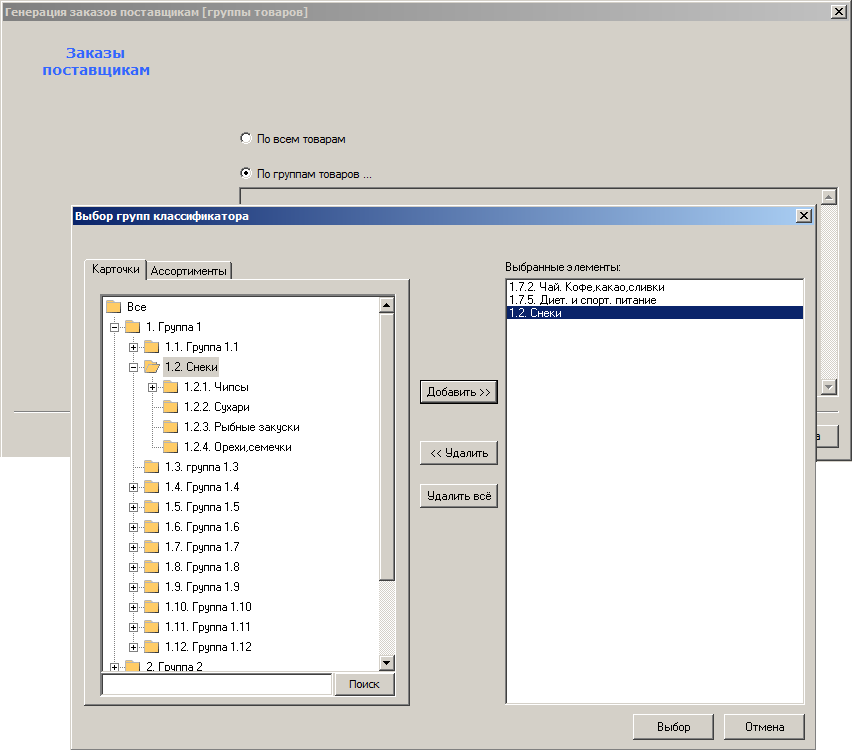Close the 'Выбор групп классификатора' dialog
The image size is (852, 750).
(x=804, y=216)
